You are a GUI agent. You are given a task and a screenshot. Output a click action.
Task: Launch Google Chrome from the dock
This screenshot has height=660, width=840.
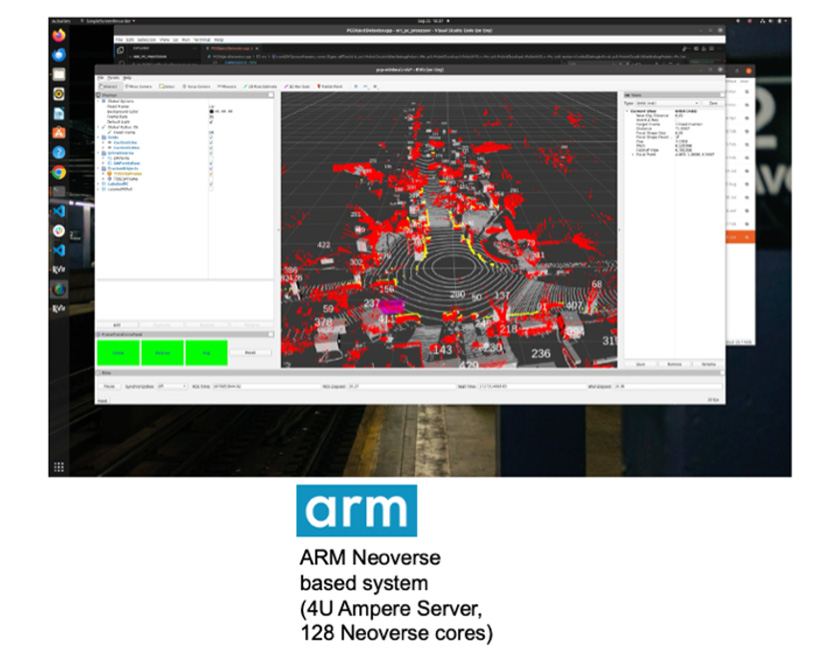(59, 172)
